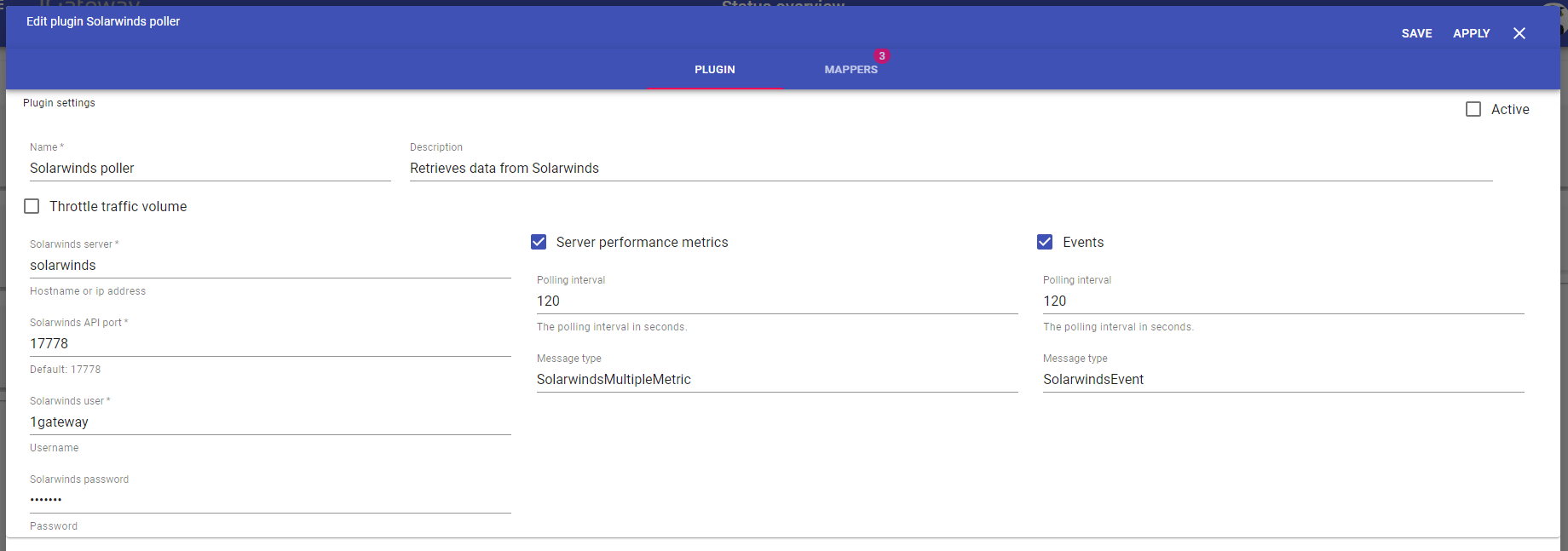Click the 'Edit plugin Solarwinds poller' title
This screenshot has height=551, width=1568.
(x=103, y=21)
